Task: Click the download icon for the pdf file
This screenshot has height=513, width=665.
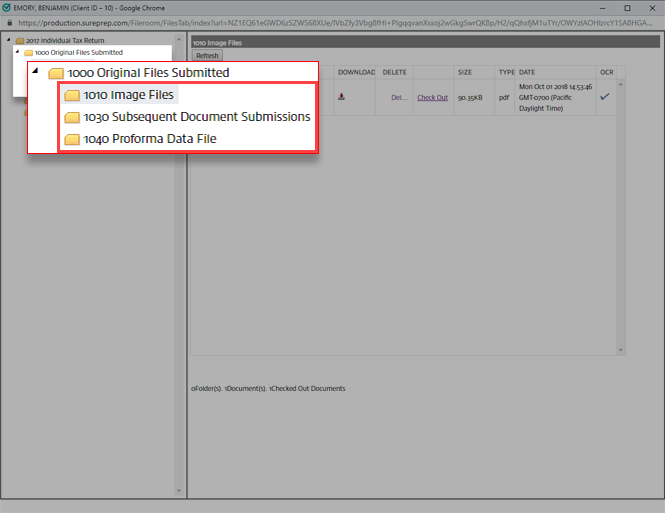Action: point(342,97)
